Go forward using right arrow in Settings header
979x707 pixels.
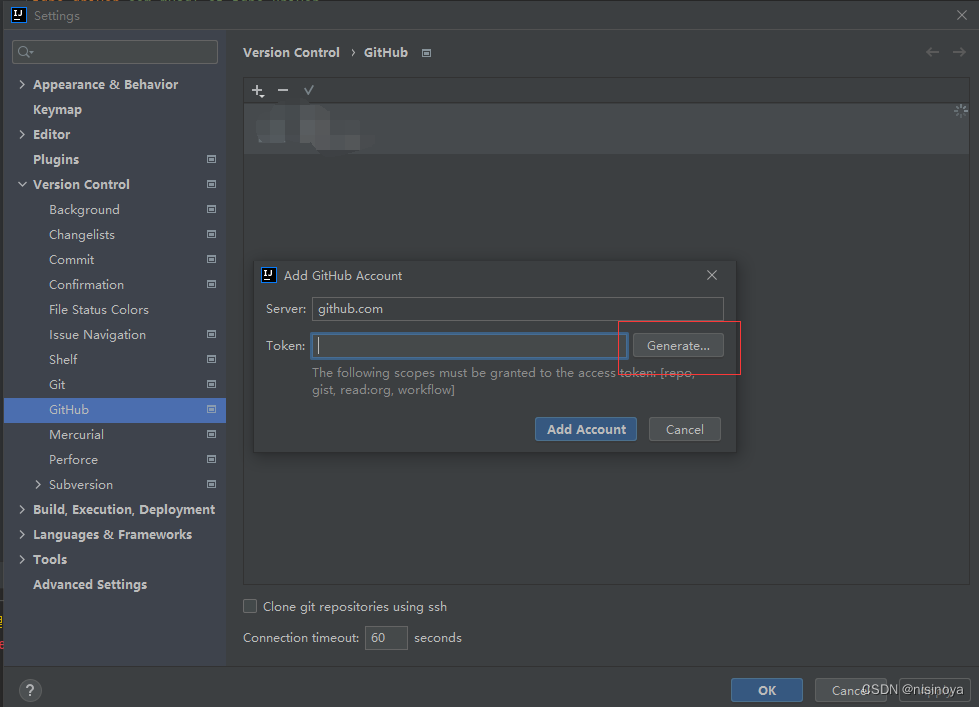click(959, 52)
